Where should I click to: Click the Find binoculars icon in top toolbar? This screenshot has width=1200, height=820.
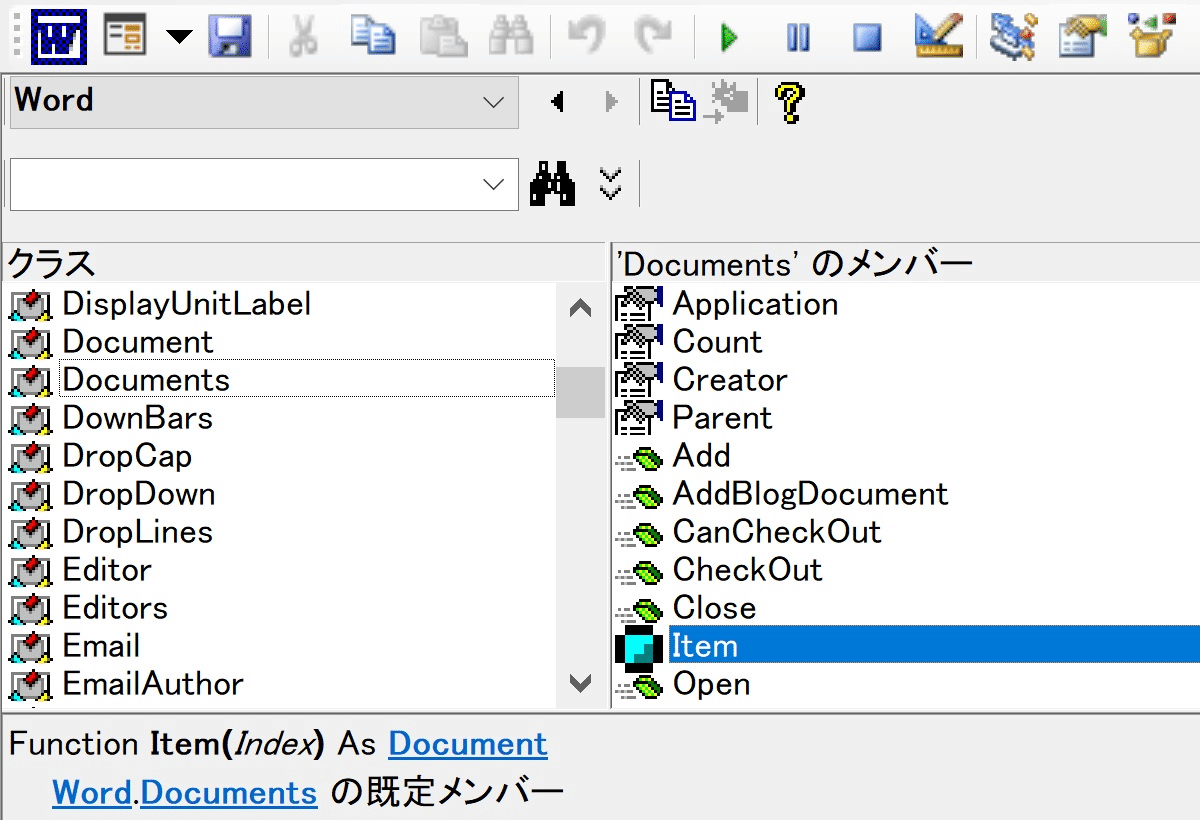[x=510, y=38]
